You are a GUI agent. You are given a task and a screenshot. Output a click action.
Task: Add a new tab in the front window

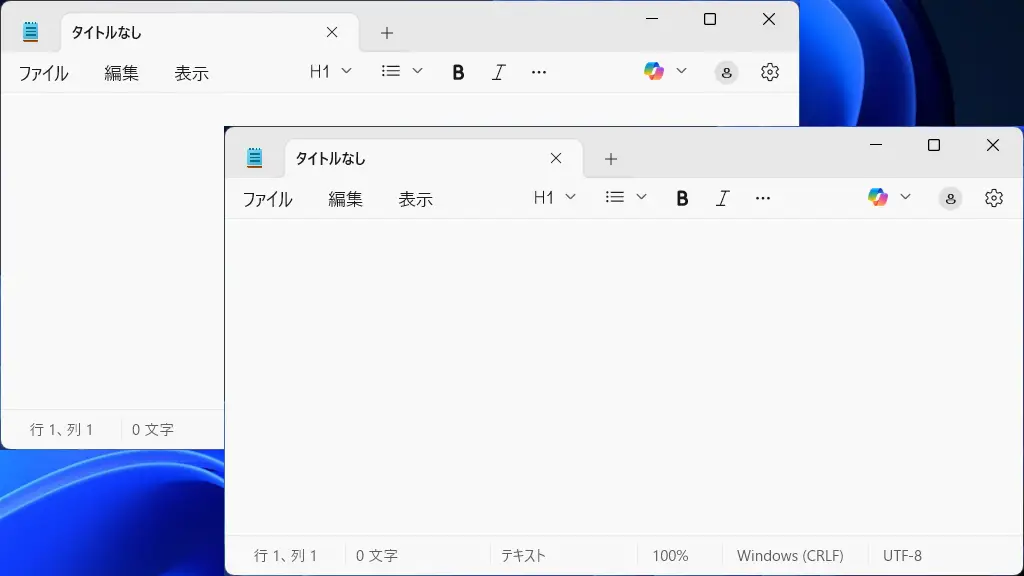click(x=611, y=158)
